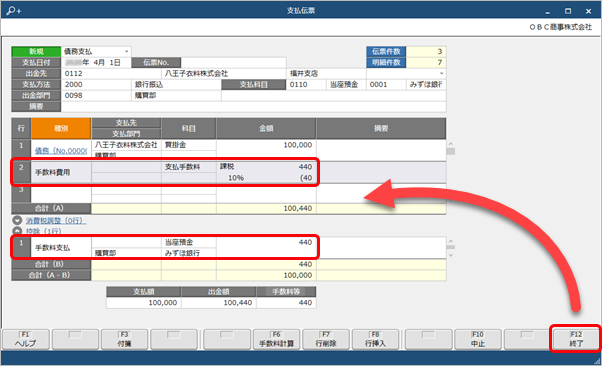This screenshot has width=602, height=366.
Task: Click the 銀行振込 payment method text
Action: coord(149,84)
